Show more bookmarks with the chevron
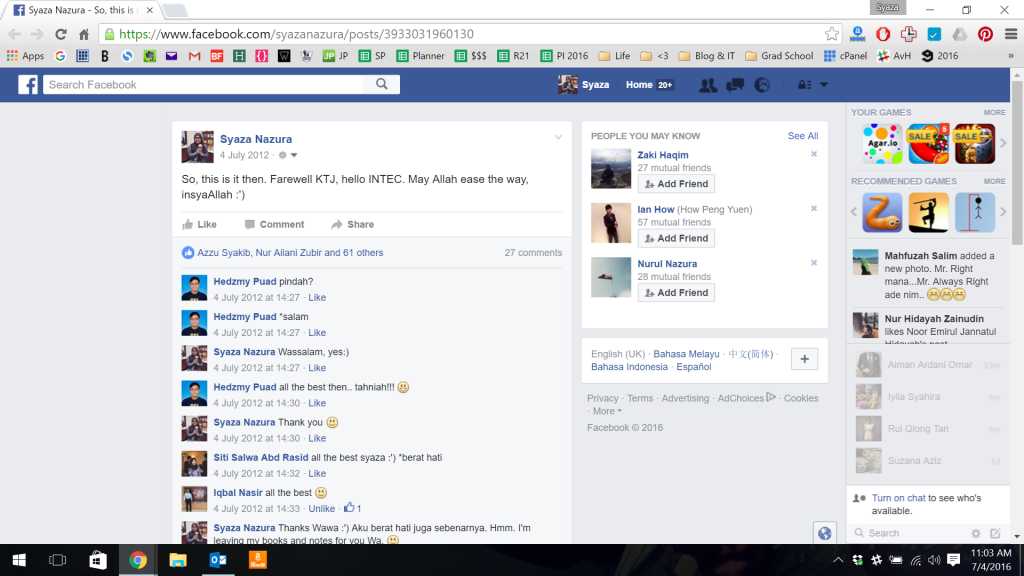The height and width of the screenshot is (576, 1024). tap(1010, 56)
